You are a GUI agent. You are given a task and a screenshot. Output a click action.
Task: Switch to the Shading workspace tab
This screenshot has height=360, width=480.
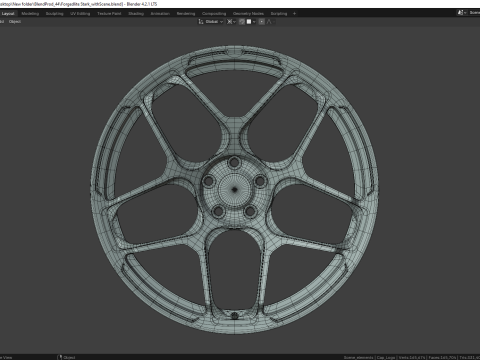coord(136,14)
